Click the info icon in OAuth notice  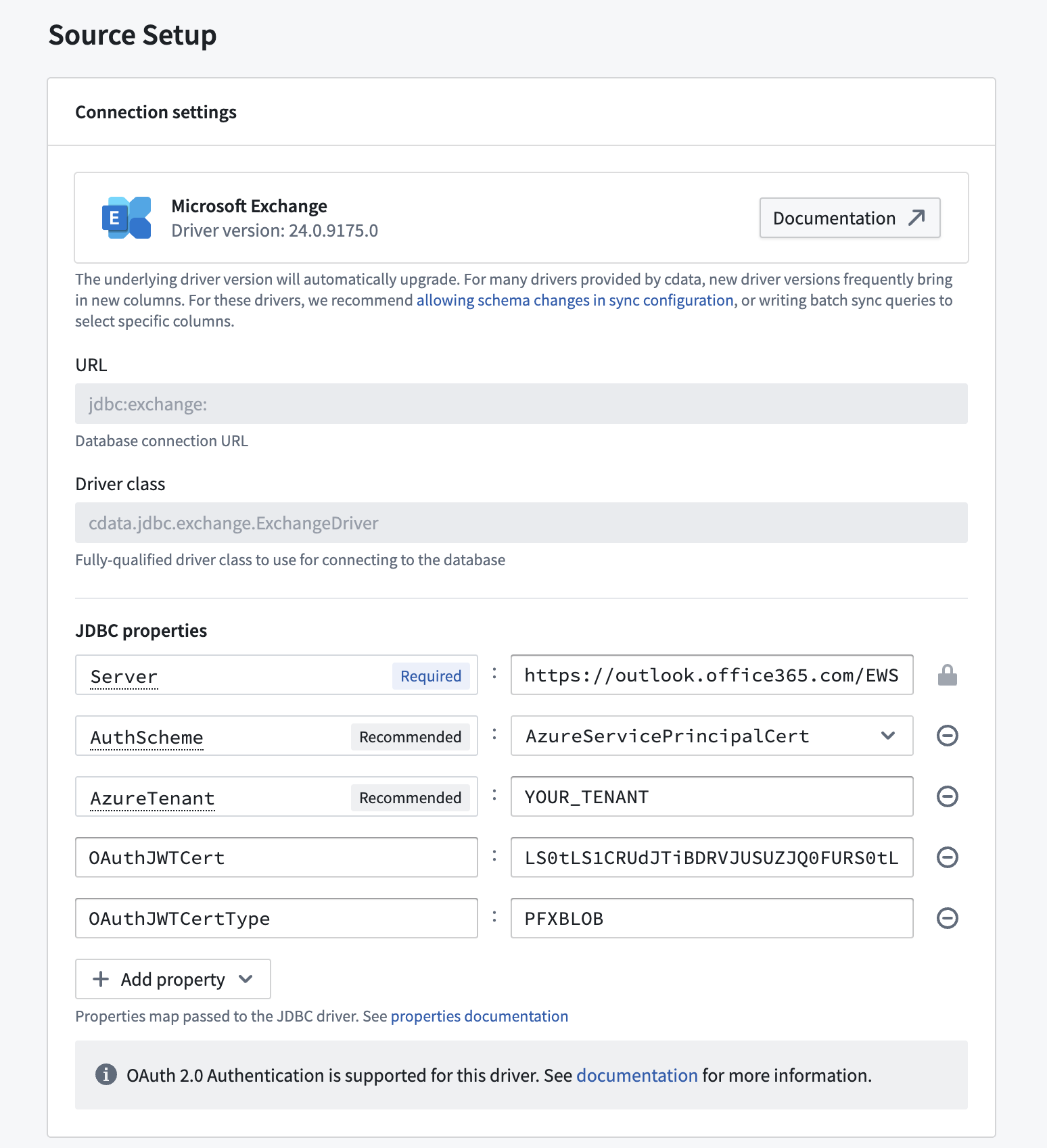[x=106, y=1075]
